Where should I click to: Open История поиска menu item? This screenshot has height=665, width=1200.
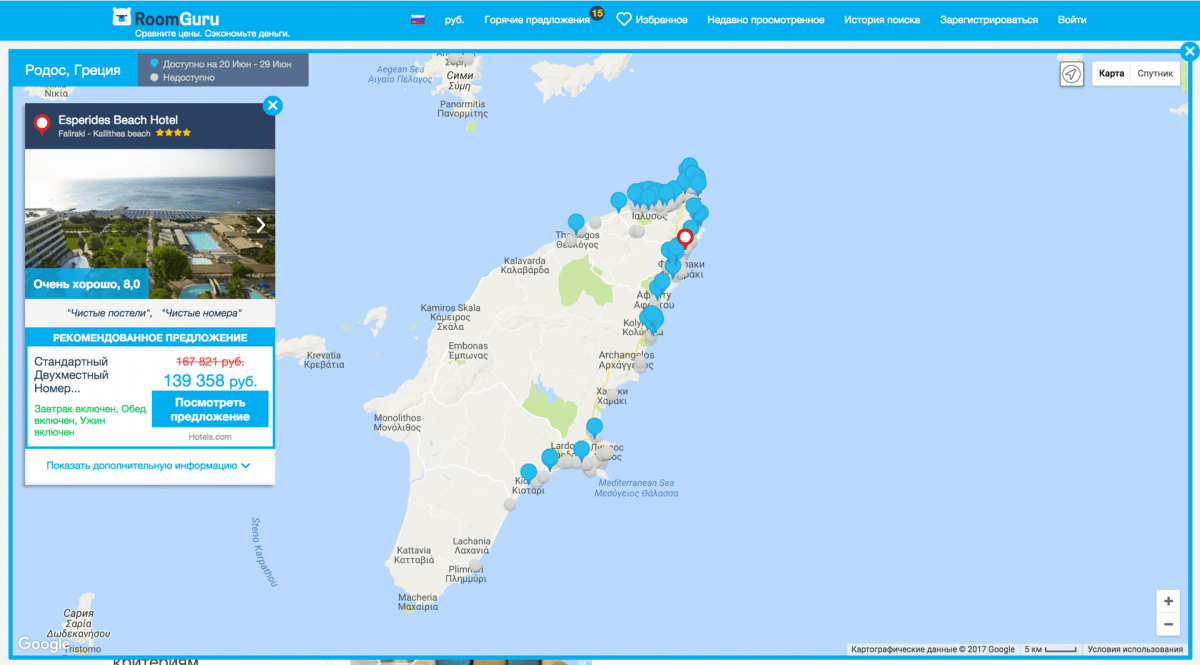pos(881,20)
